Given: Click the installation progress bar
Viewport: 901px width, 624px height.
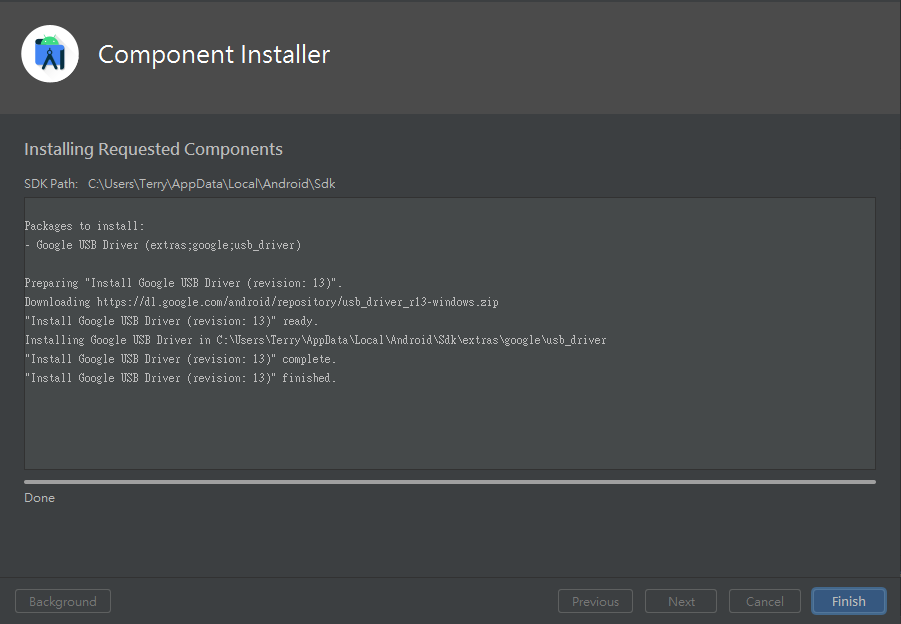Looking at the screenshot, I should (450, 482).
